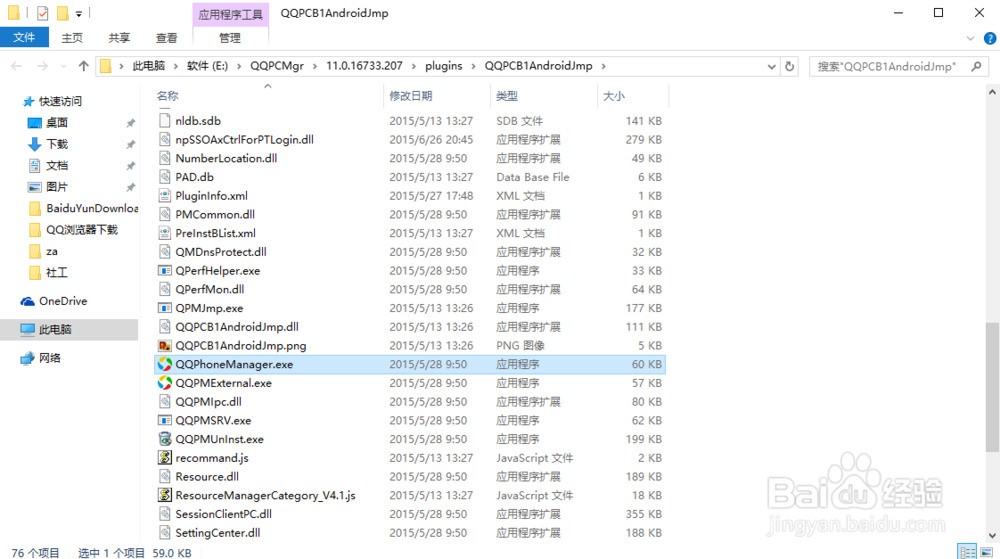Viewport: 1000px width, 559px height.
Task: Open the 文件 menu tab
Action: pyautogui.click(x=24, y=38)
